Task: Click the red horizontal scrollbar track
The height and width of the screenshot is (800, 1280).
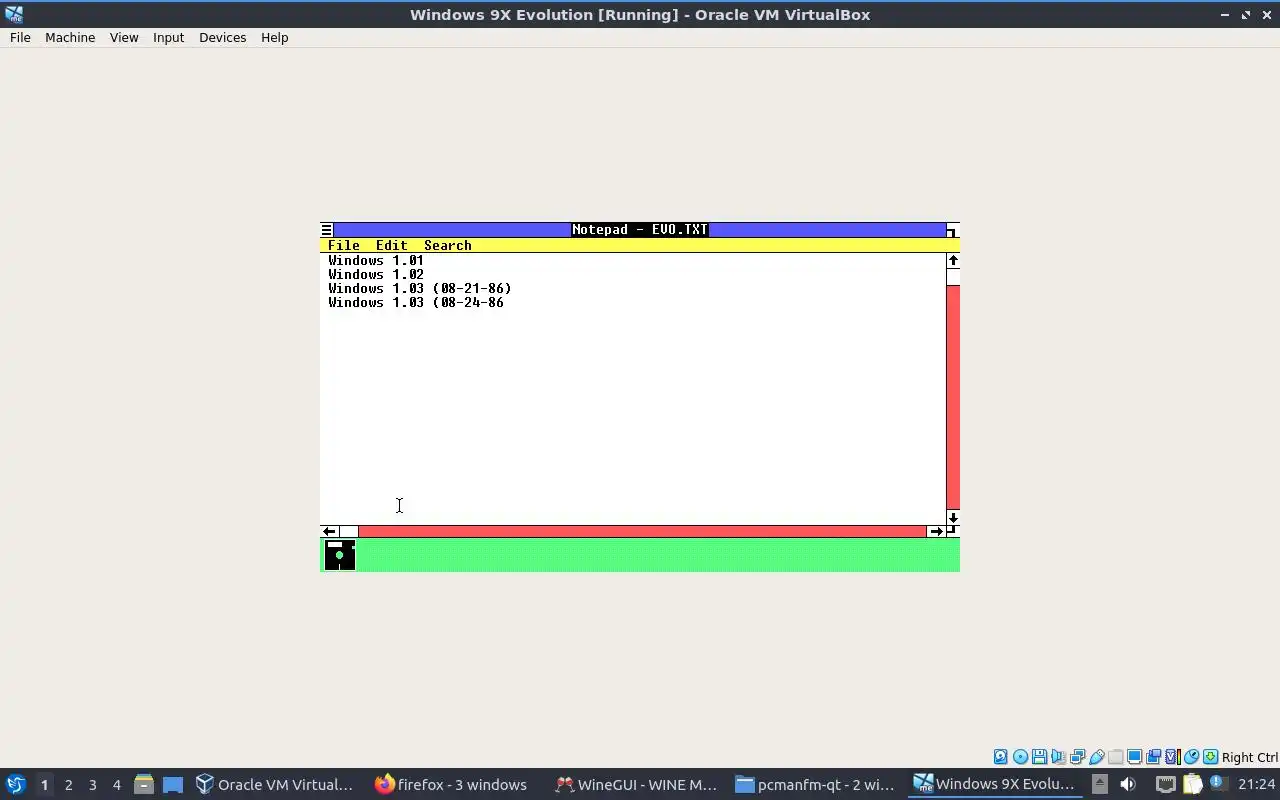Action: click(642, 531)
